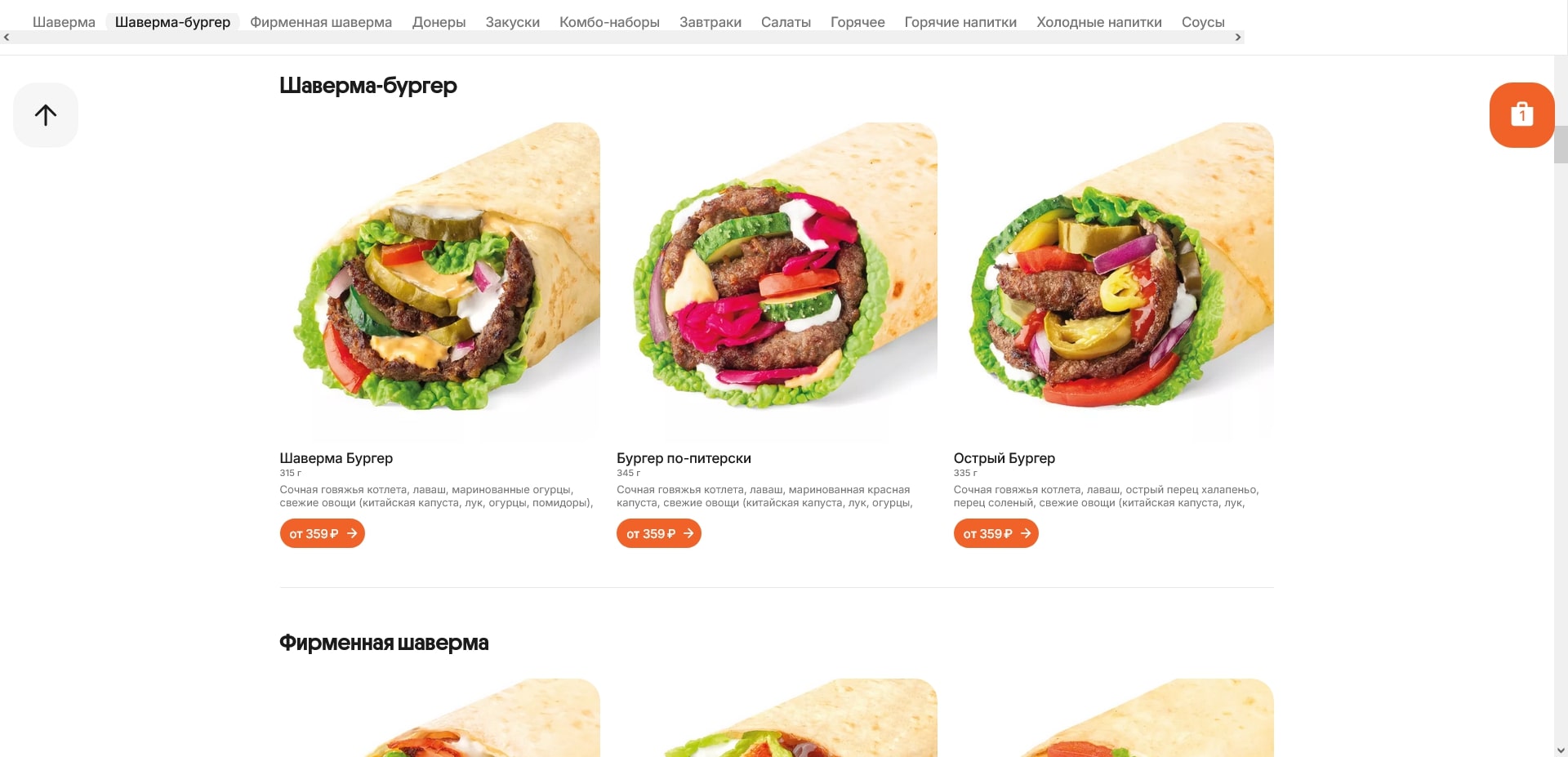The height and width of the screenshot is (757, 1568).
Task: Select the Фирменная шаверма tab
Action: pos(321,22)
